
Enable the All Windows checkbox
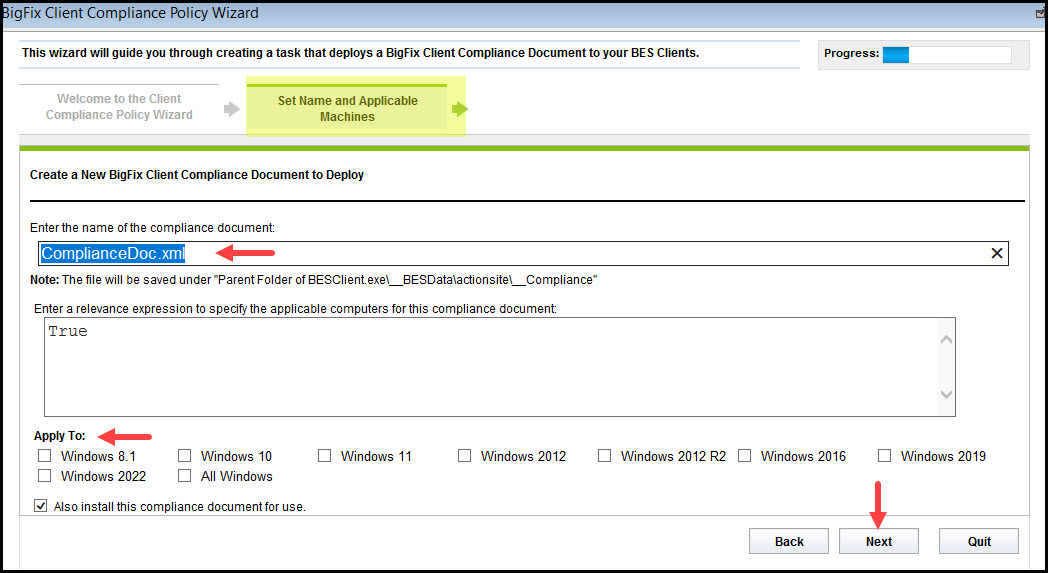click(x=184, y=476)
